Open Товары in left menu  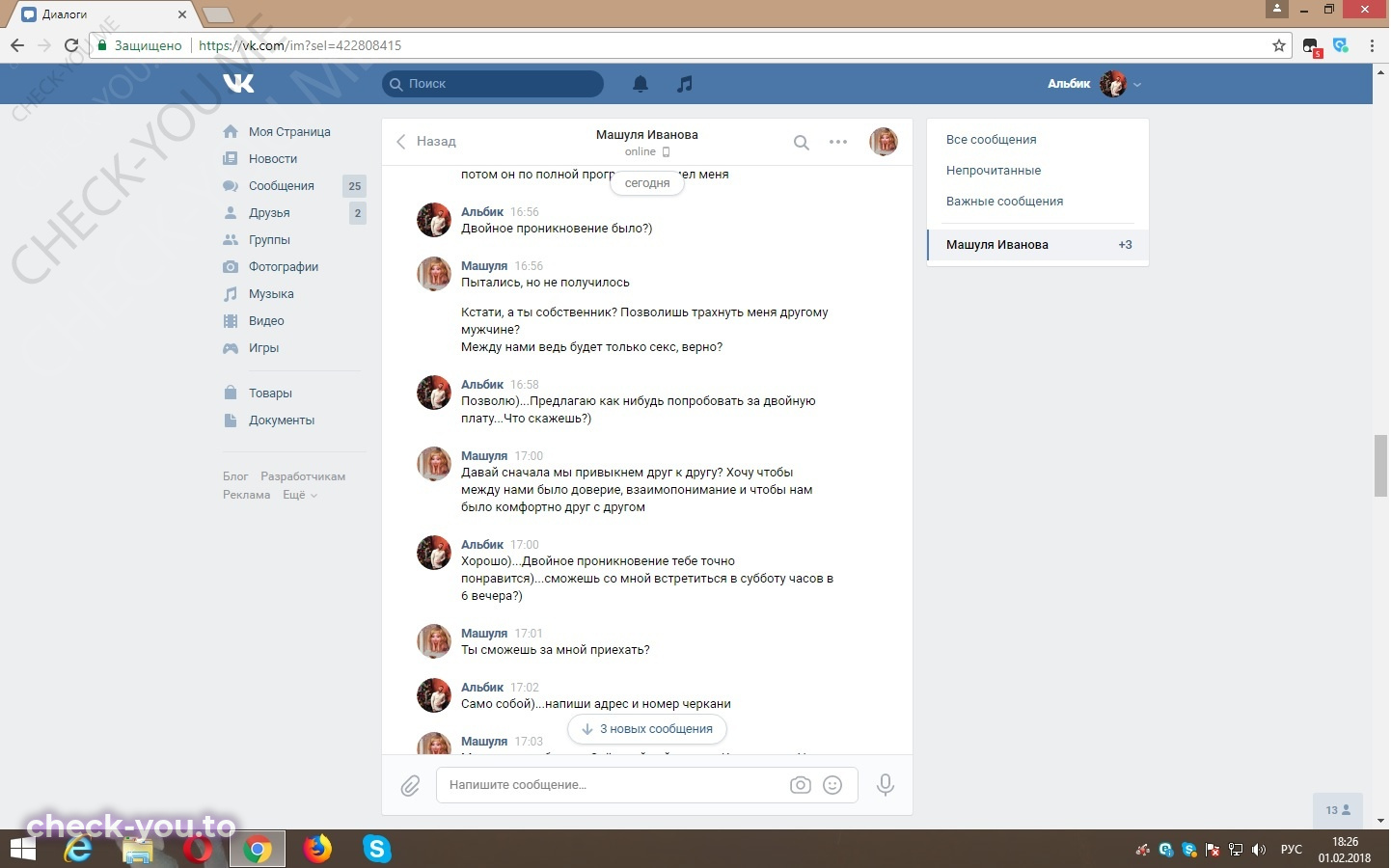coord(270,393)
